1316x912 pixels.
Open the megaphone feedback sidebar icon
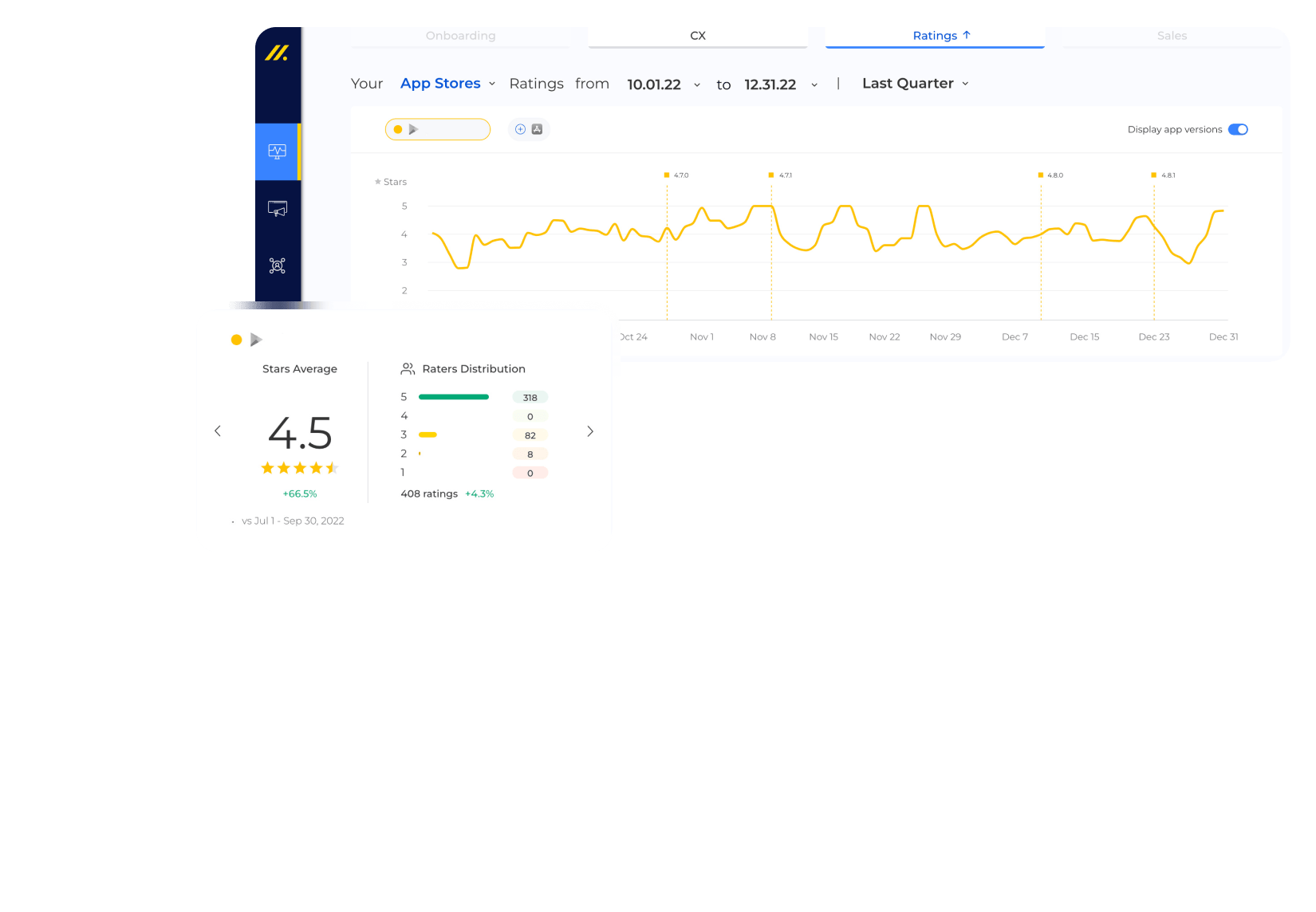(x=278, y=209)
